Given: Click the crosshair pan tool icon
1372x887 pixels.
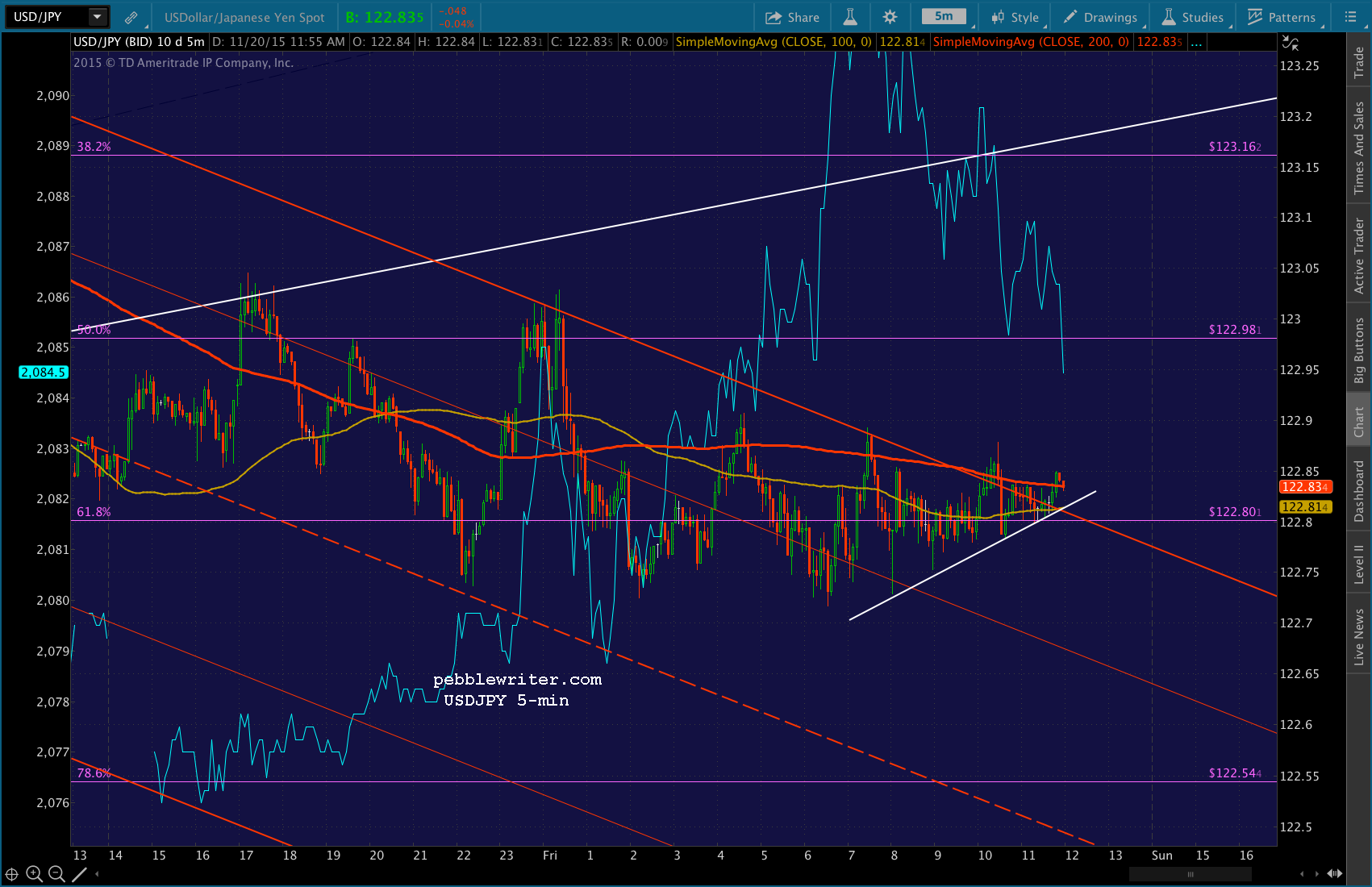Looking at the screenshot, I should click(x=12, y=873).
